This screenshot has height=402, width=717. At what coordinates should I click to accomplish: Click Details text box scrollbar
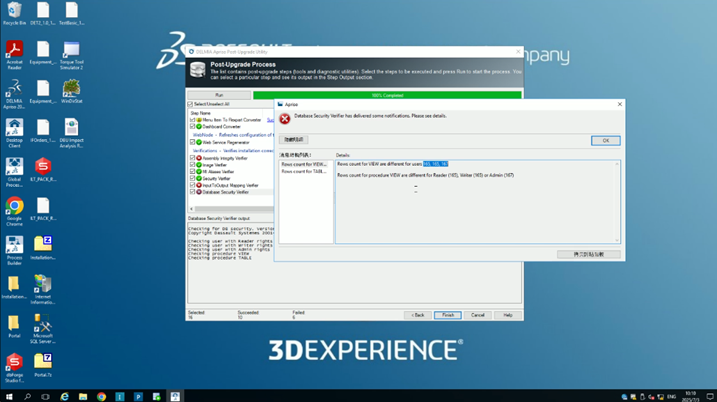coord(617,202)
